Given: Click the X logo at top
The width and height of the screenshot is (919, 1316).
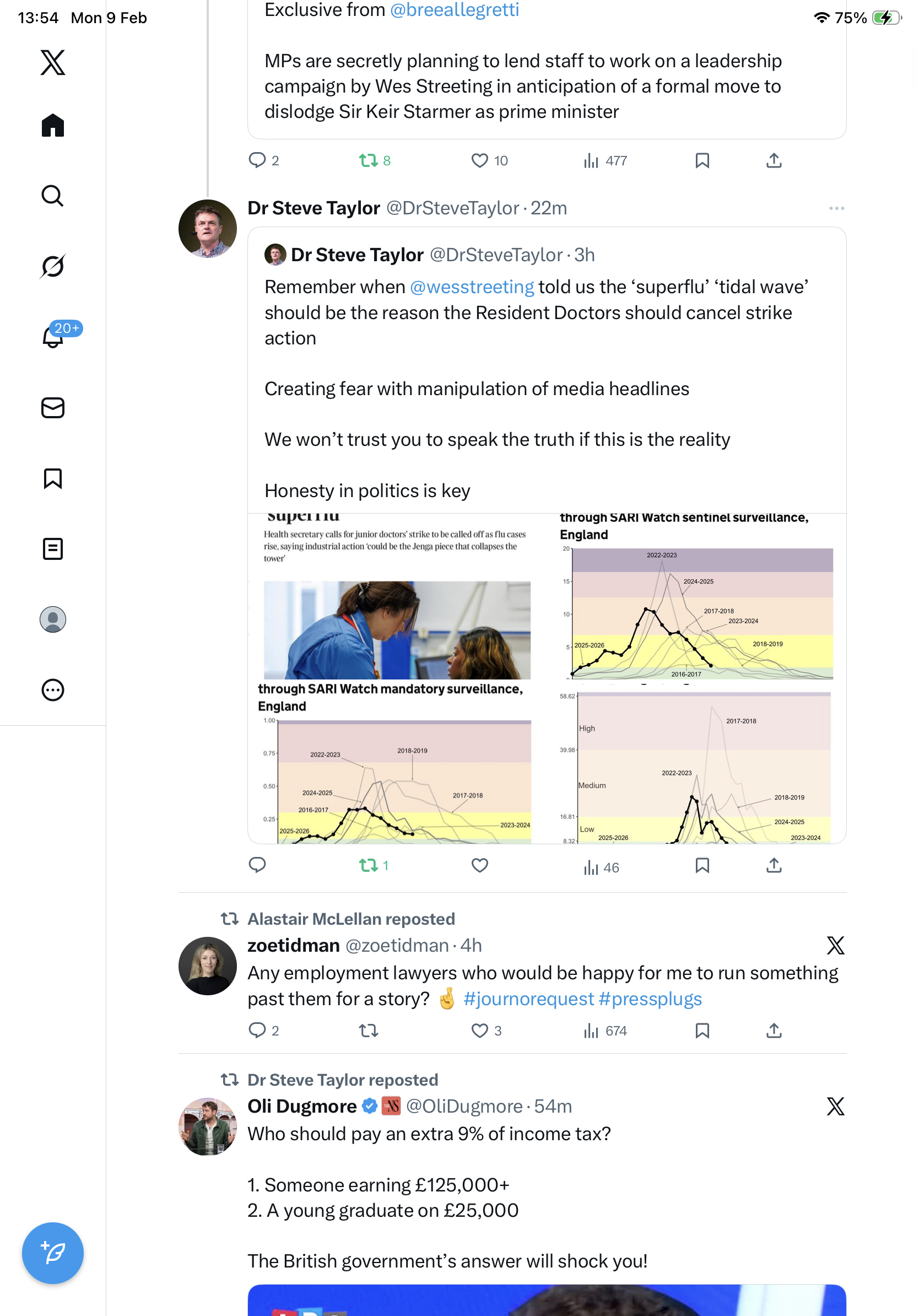Looking at the screenshot, I should [53, 62].
